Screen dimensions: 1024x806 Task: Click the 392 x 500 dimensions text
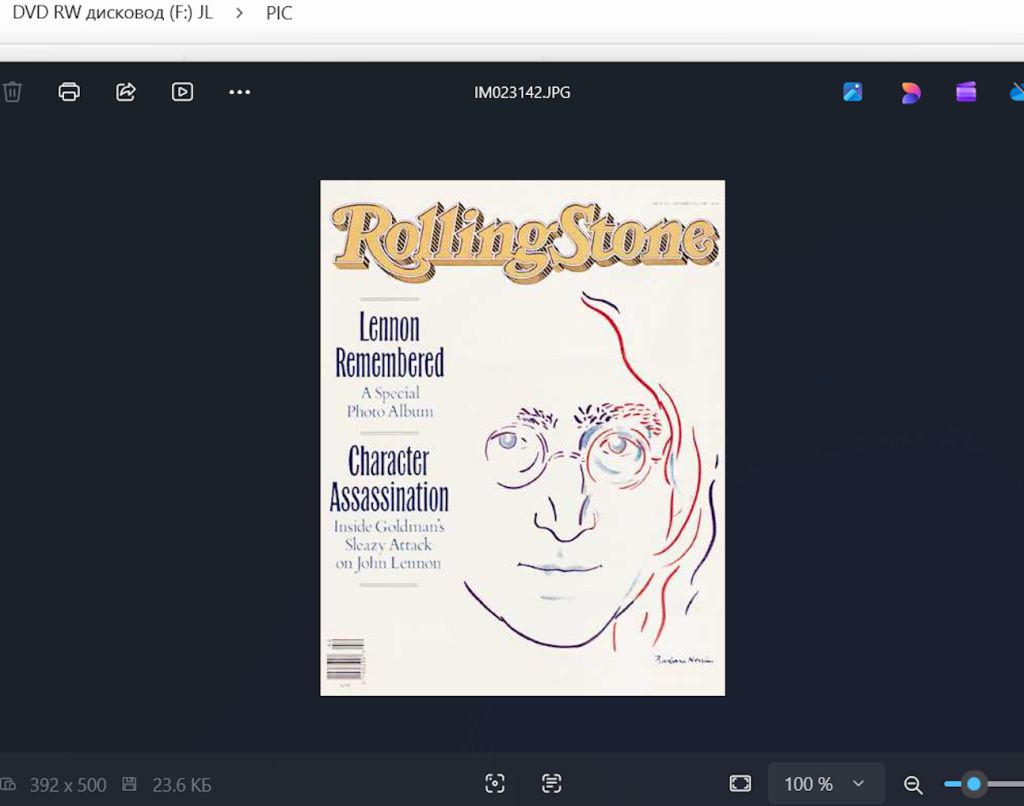click(68, 784)
